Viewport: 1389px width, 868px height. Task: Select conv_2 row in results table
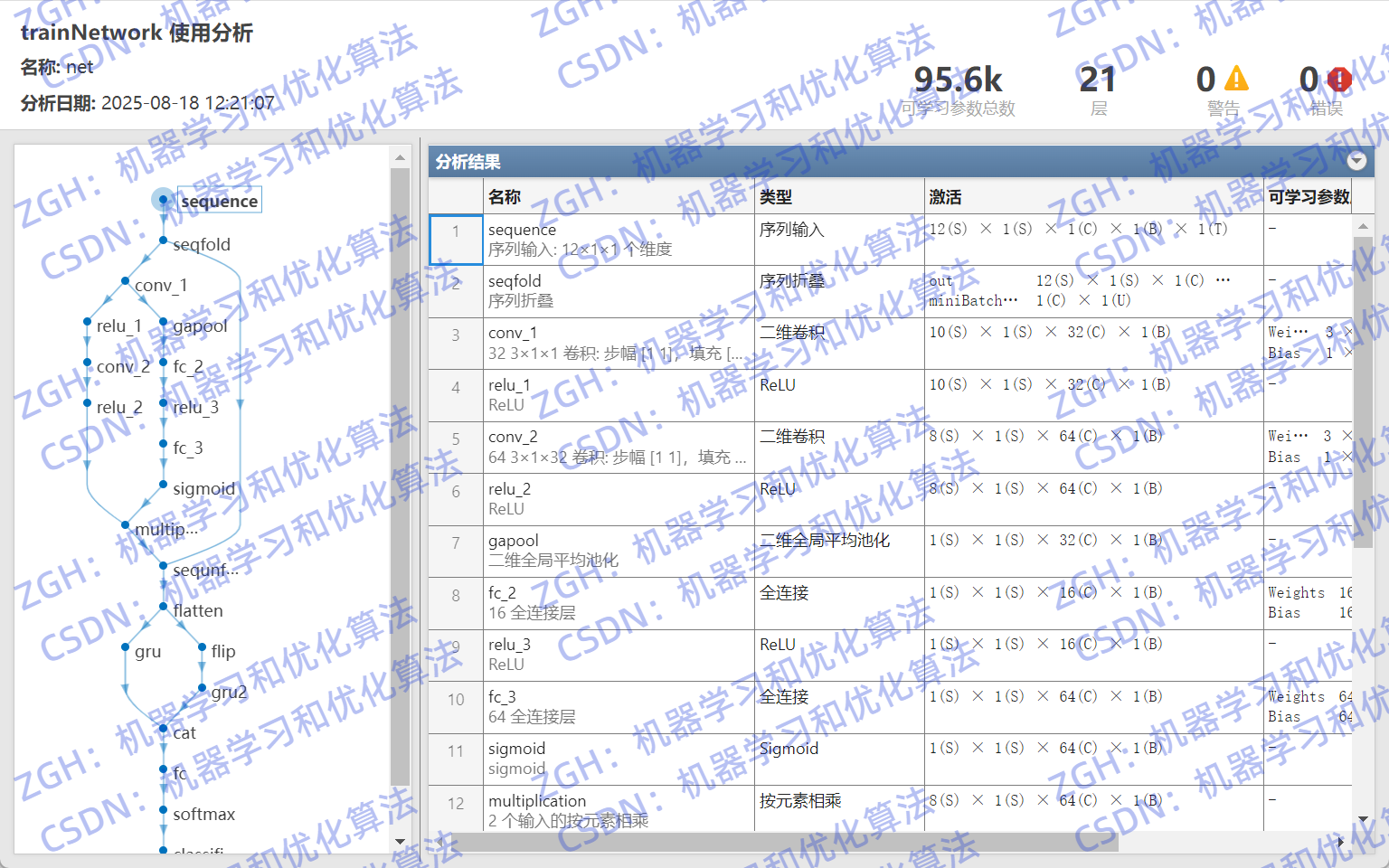coord(891,448)
